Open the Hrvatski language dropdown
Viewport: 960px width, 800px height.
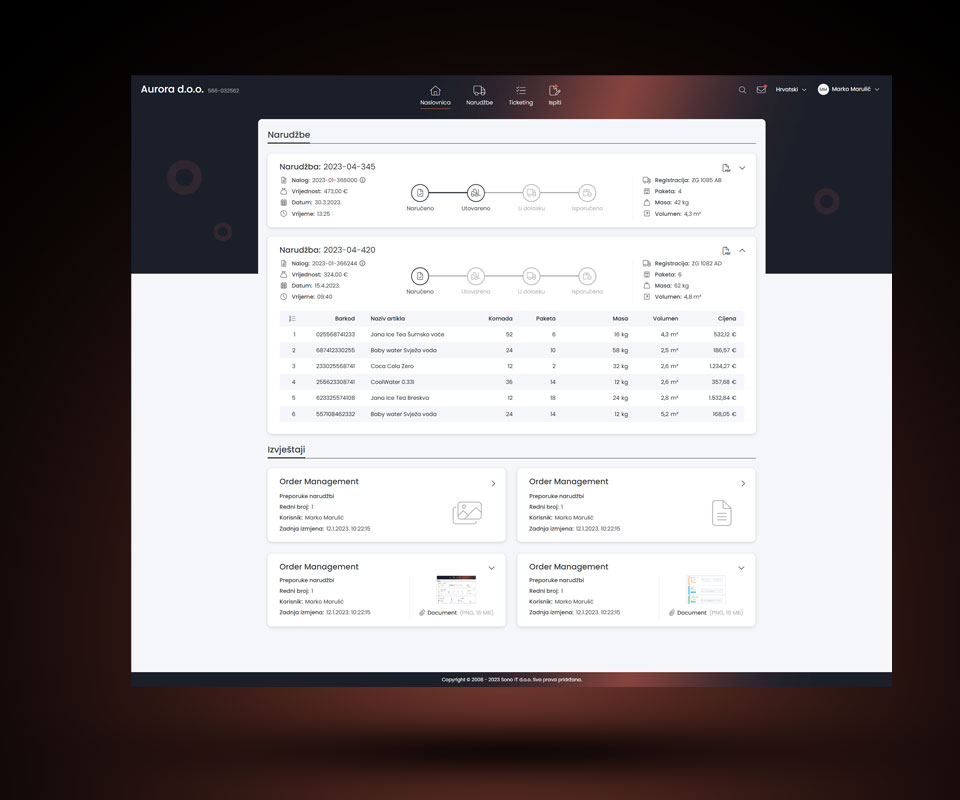(790, 90)
